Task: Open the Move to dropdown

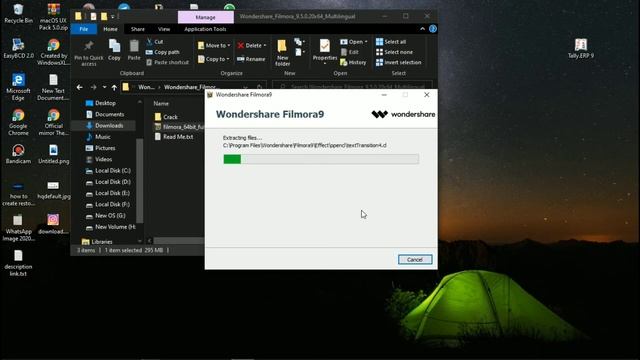Action: point(214,45)
